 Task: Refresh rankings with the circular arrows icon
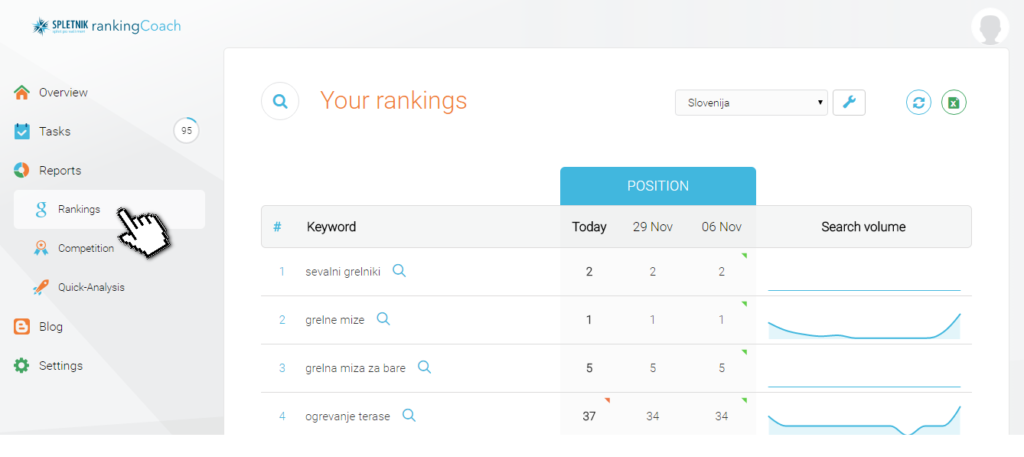(x=918, y=102)
